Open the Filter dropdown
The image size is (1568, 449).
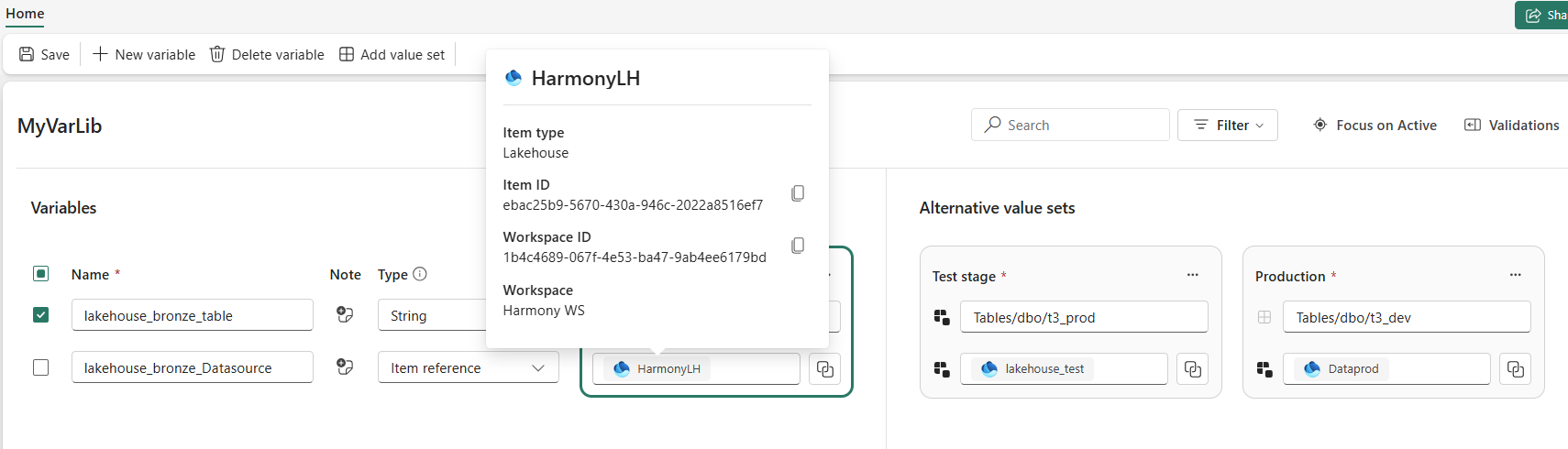1227,126
